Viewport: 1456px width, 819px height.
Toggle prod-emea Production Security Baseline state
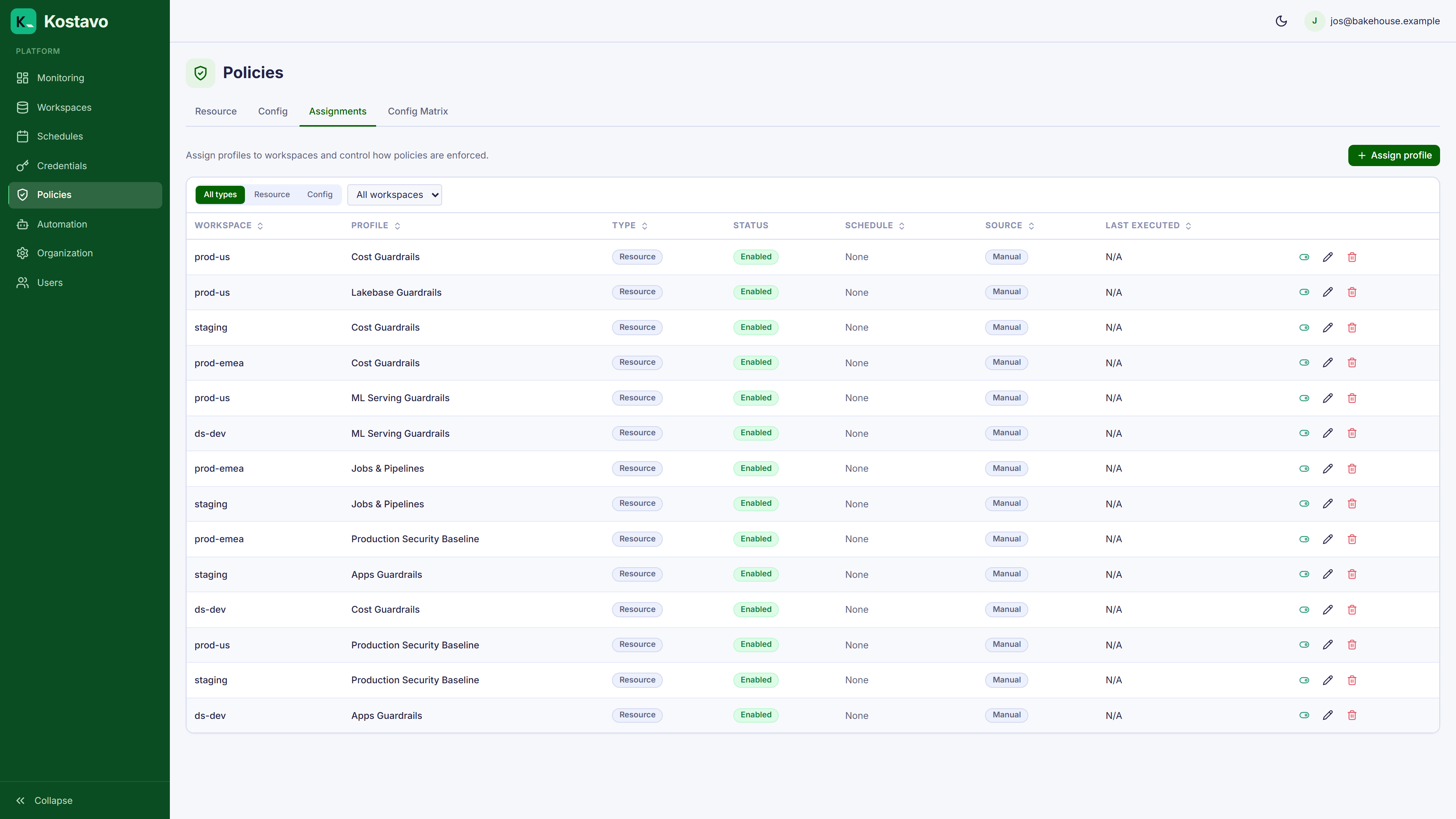pos(1304,539)
